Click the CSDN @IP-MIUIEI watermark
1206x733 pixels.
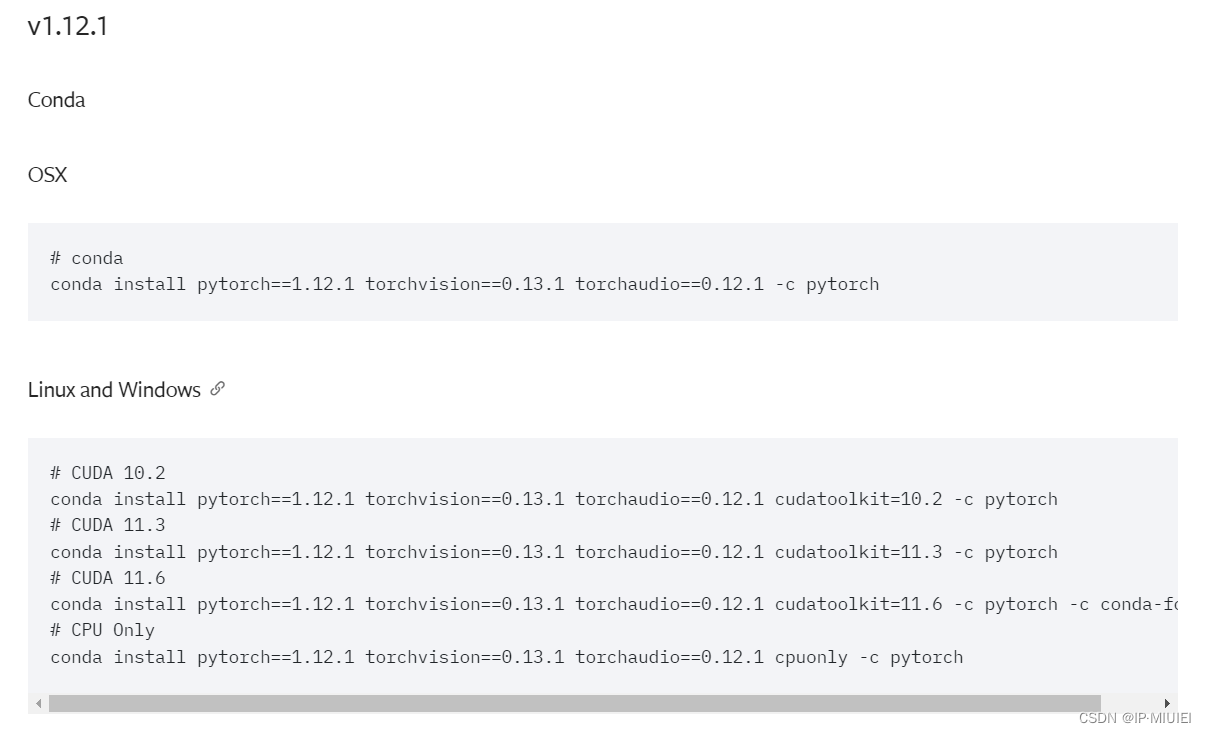1135,718
